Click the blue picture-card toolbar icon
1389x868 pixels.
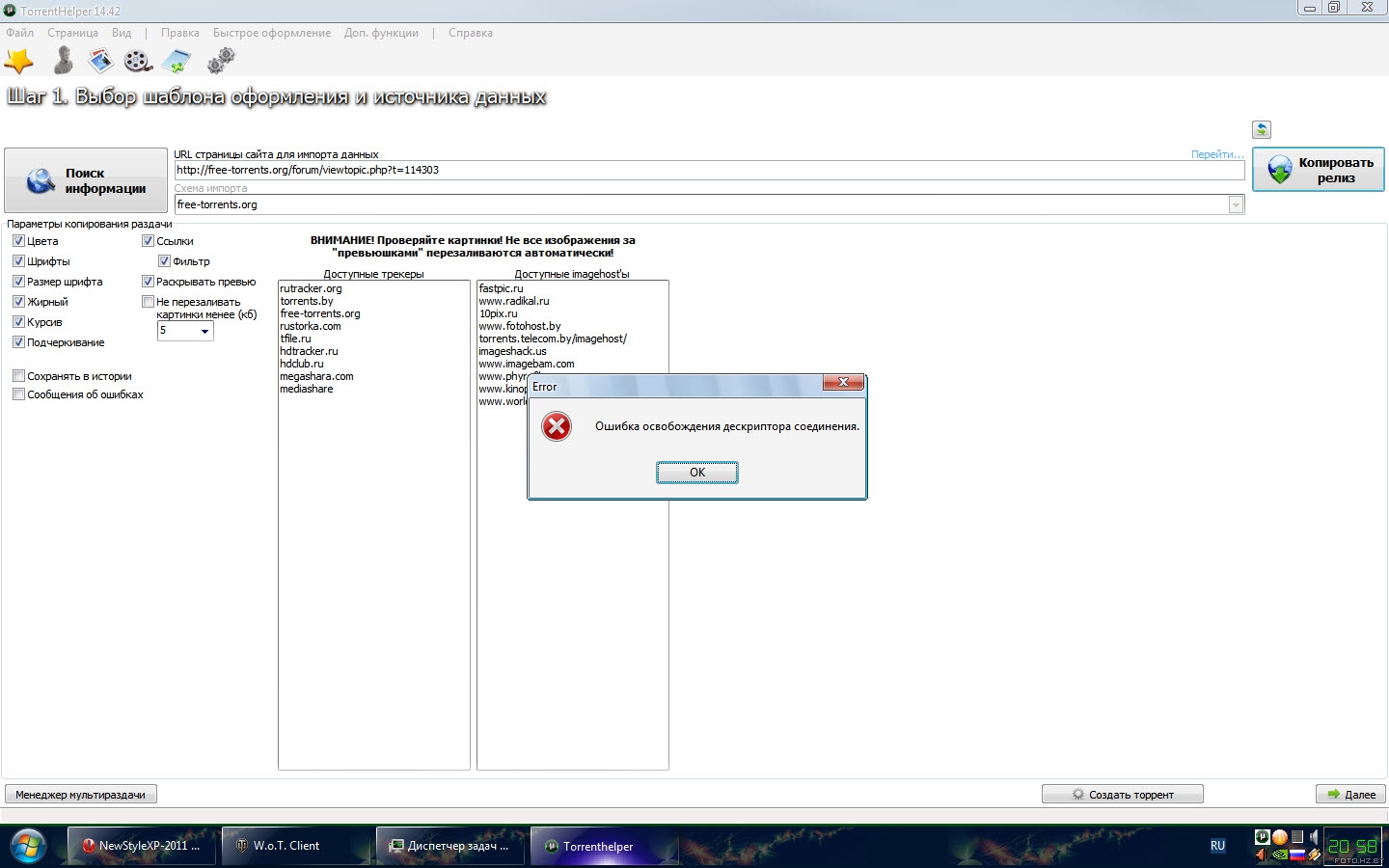[100, 61]
